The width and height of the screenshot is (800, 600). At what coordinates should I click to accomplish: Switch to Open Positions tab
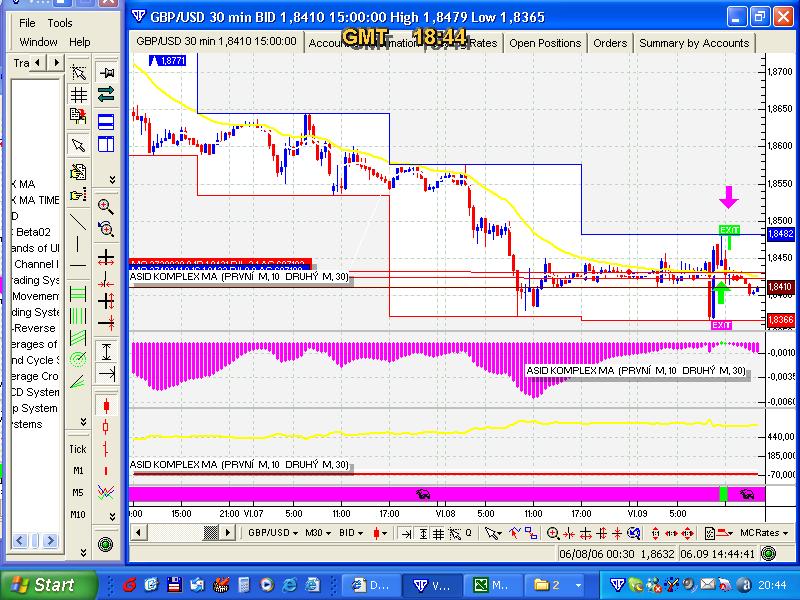(545, 43)
